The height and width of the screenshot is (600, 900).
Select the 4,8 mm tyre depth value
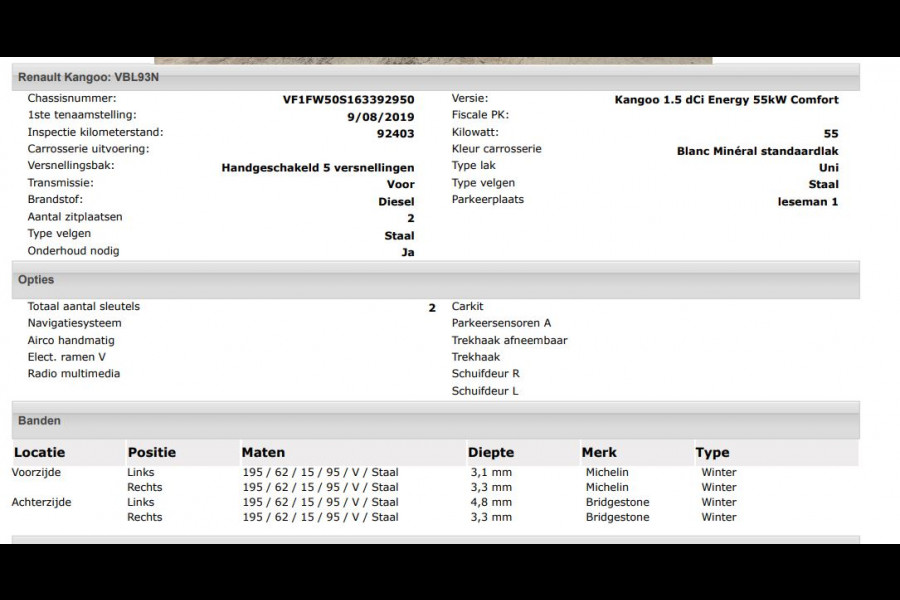point(491,502)
